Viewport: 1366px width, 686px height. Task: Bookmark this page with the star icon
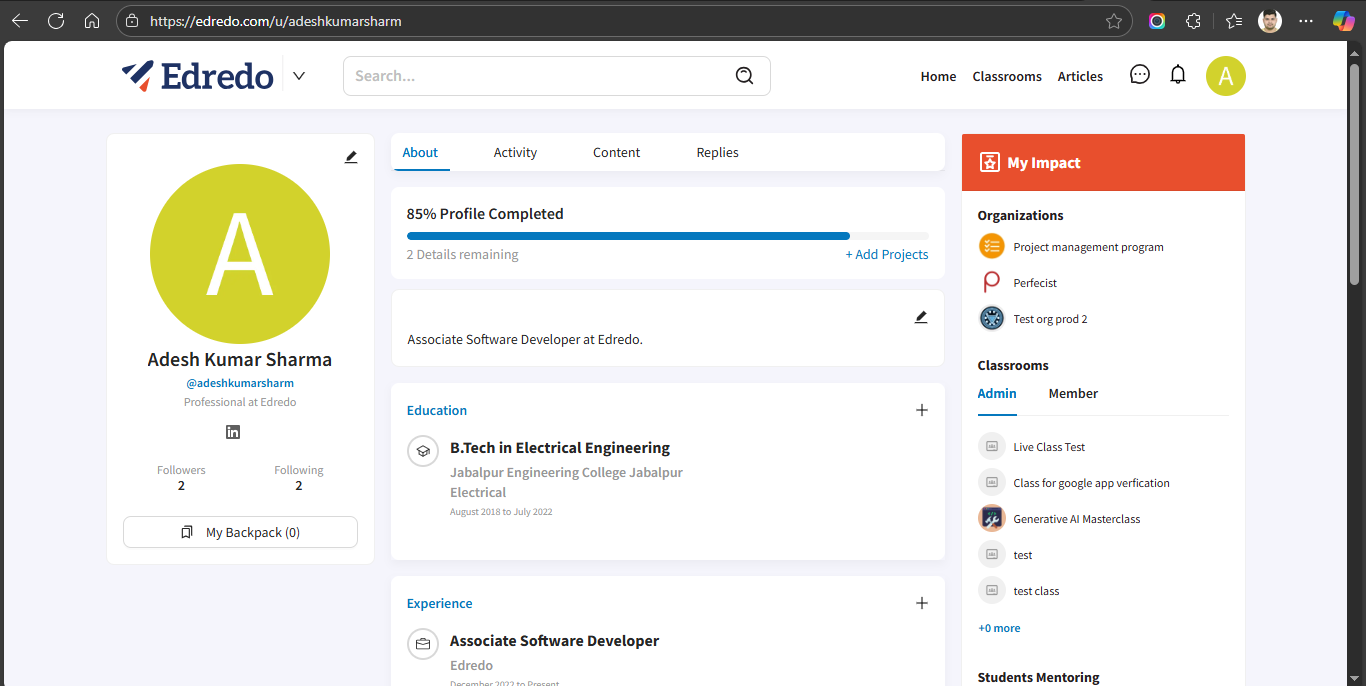coord(1114,21)
